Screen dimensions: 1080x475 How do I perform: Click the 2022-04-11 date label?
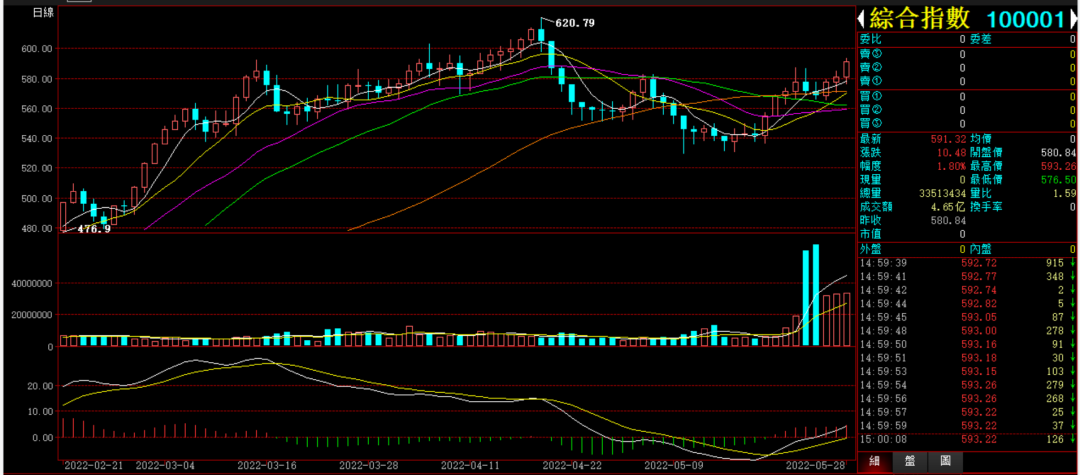tap(470, 465)
